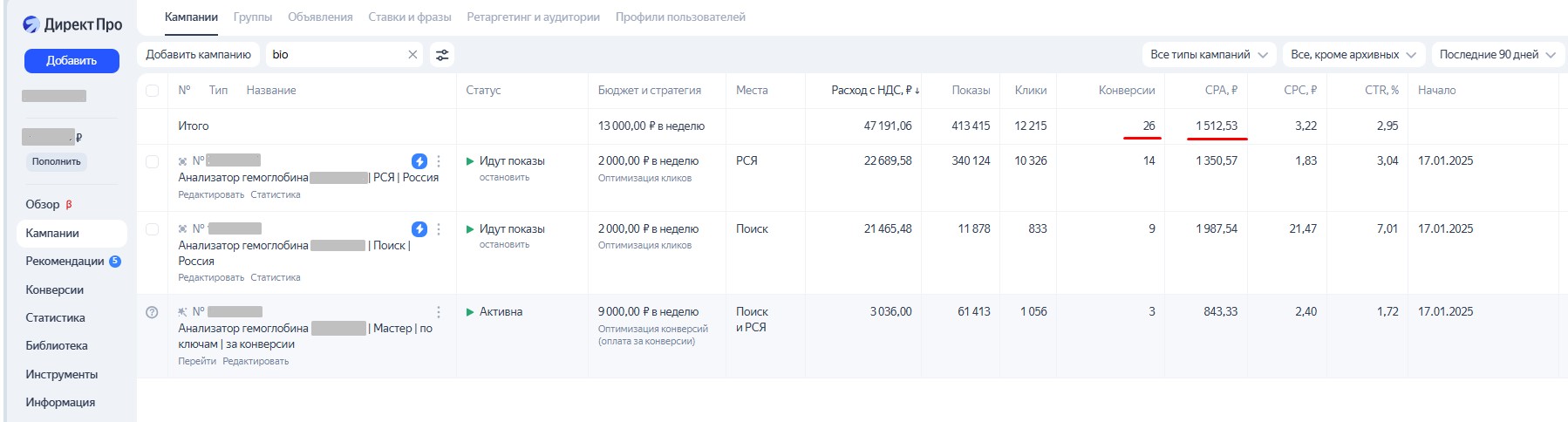This screenshot has height=422, width=1568.
Task: Tick the select-all checkbox in the table header
Action: click(x=152, y=91)
